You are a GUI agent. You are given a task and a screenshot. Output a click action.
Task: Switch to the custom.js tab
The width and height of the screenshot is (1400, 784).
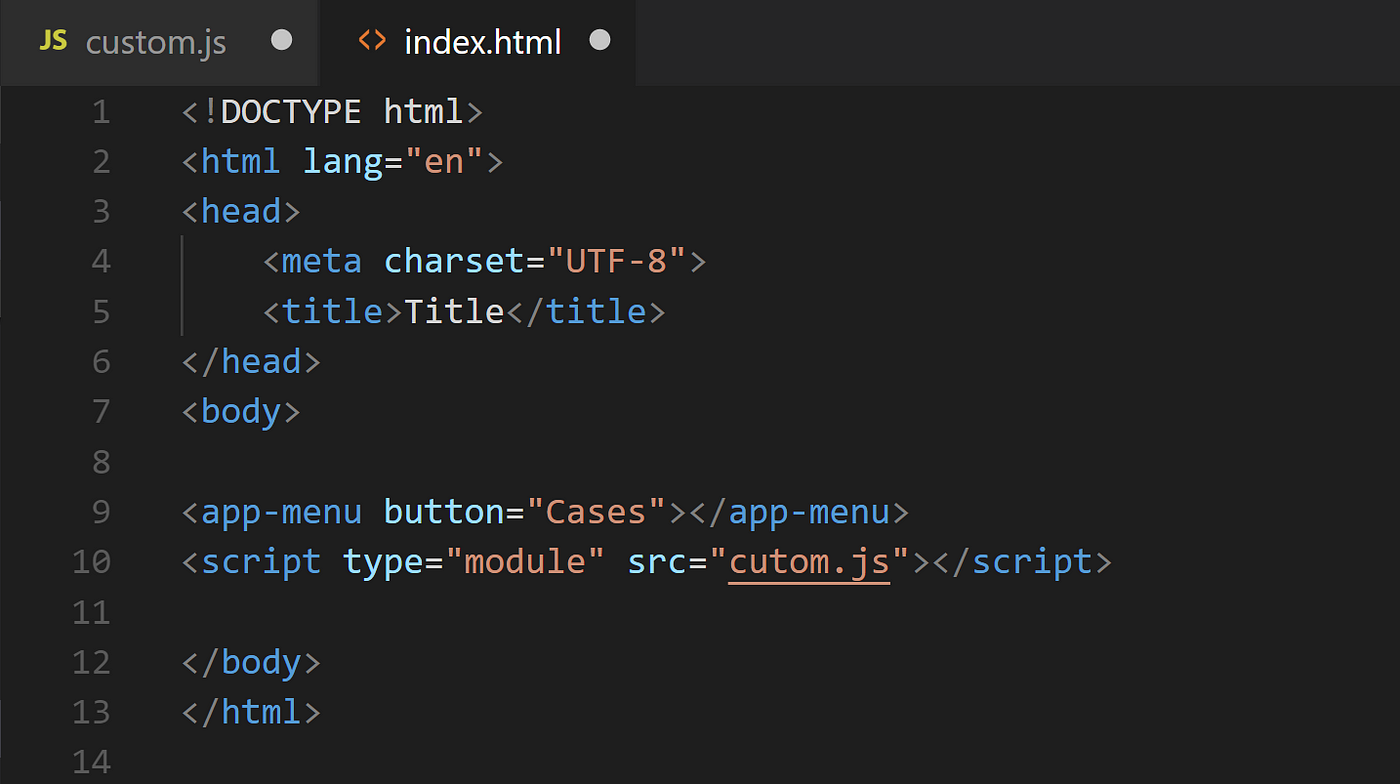(x=158, y=42)
